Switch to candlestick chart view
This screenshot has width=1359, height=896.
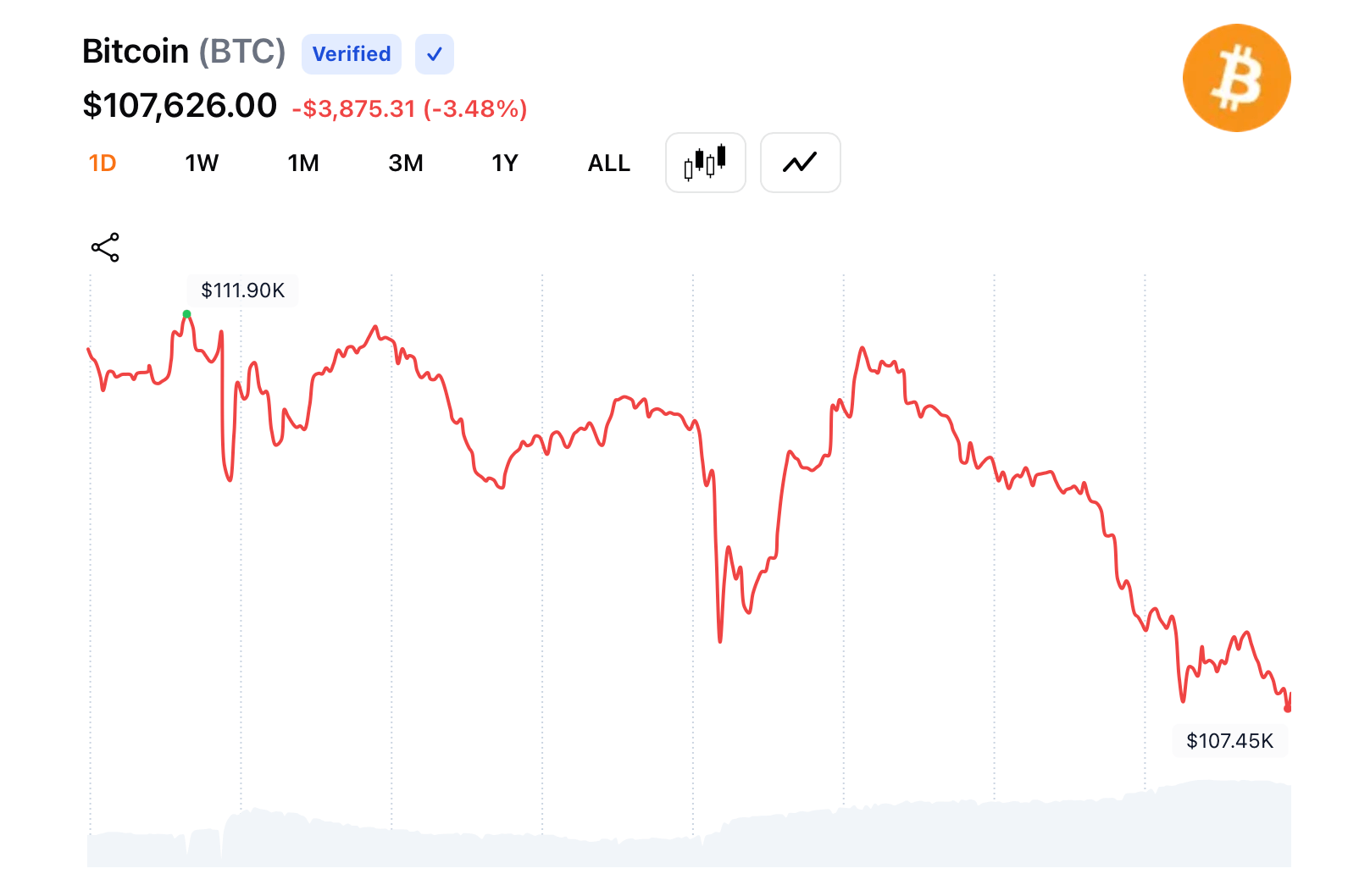click(705, 163)
